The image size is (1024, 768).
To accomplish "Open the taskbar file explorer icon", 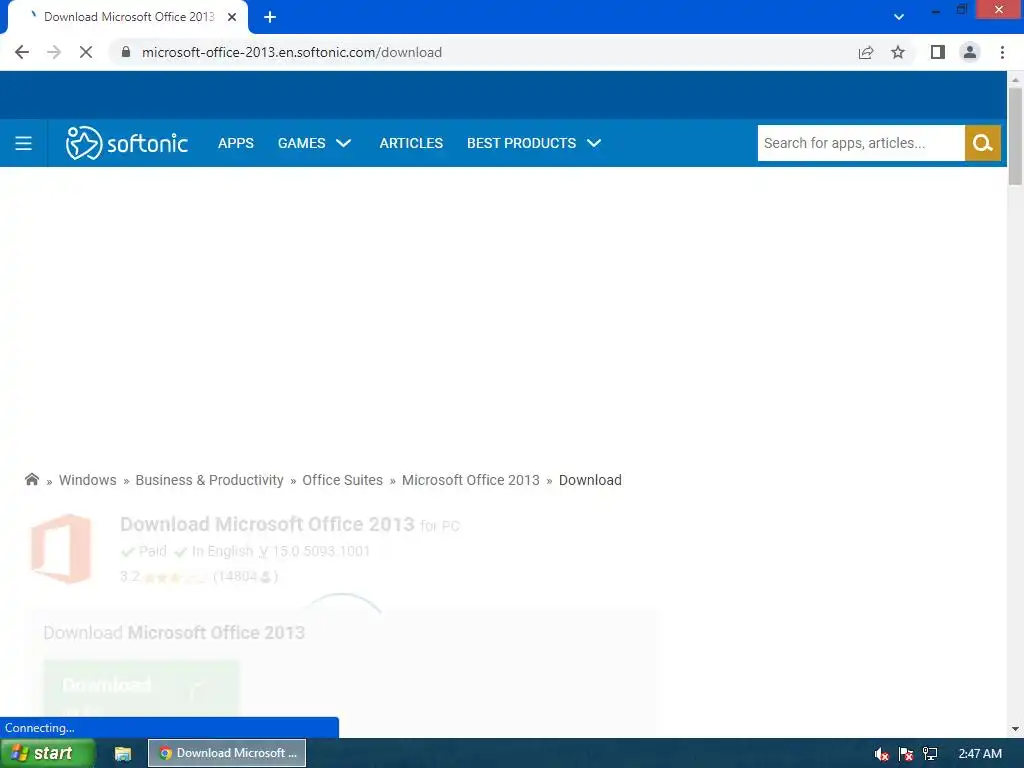I will click(x=123, y=754).
